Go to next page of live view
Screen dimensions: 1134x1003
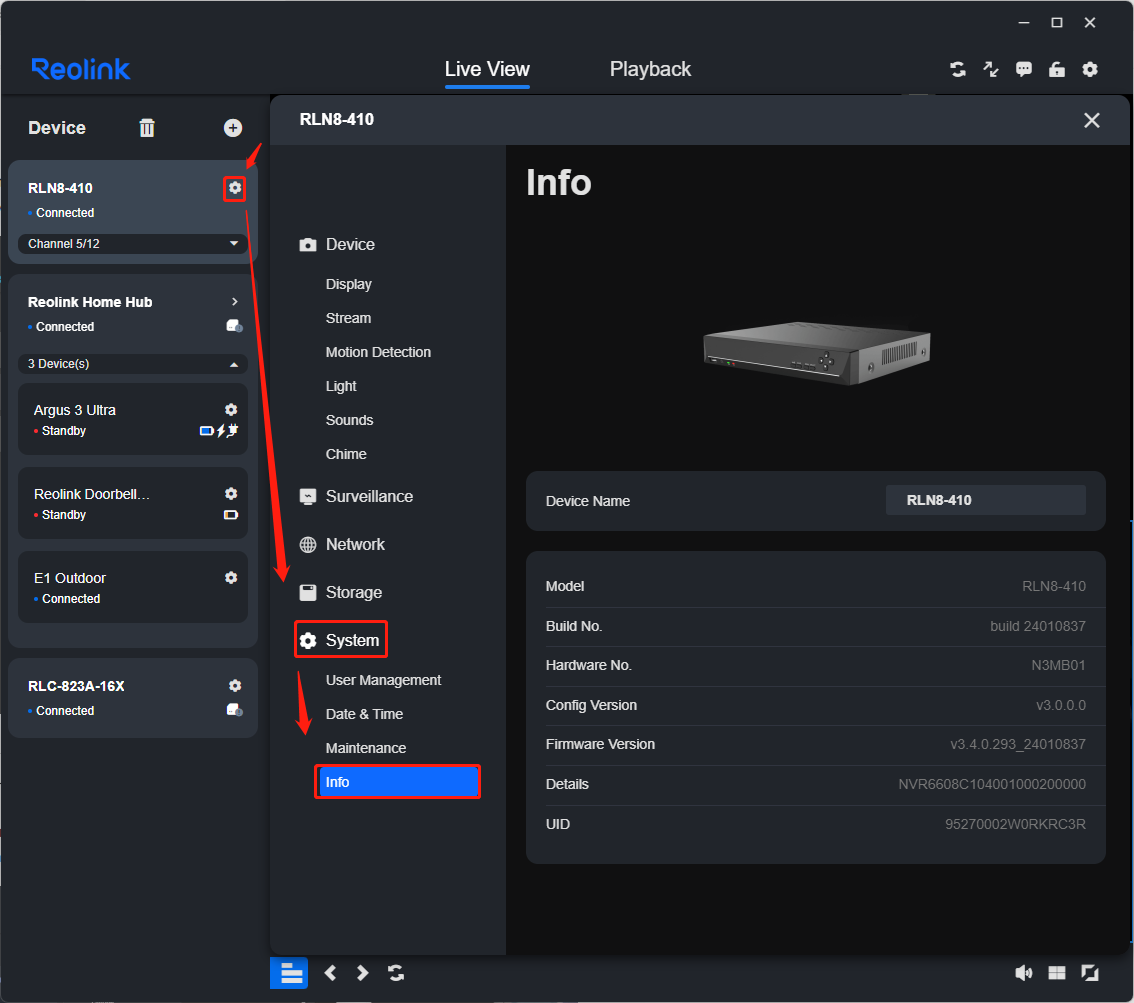point(362,973)
